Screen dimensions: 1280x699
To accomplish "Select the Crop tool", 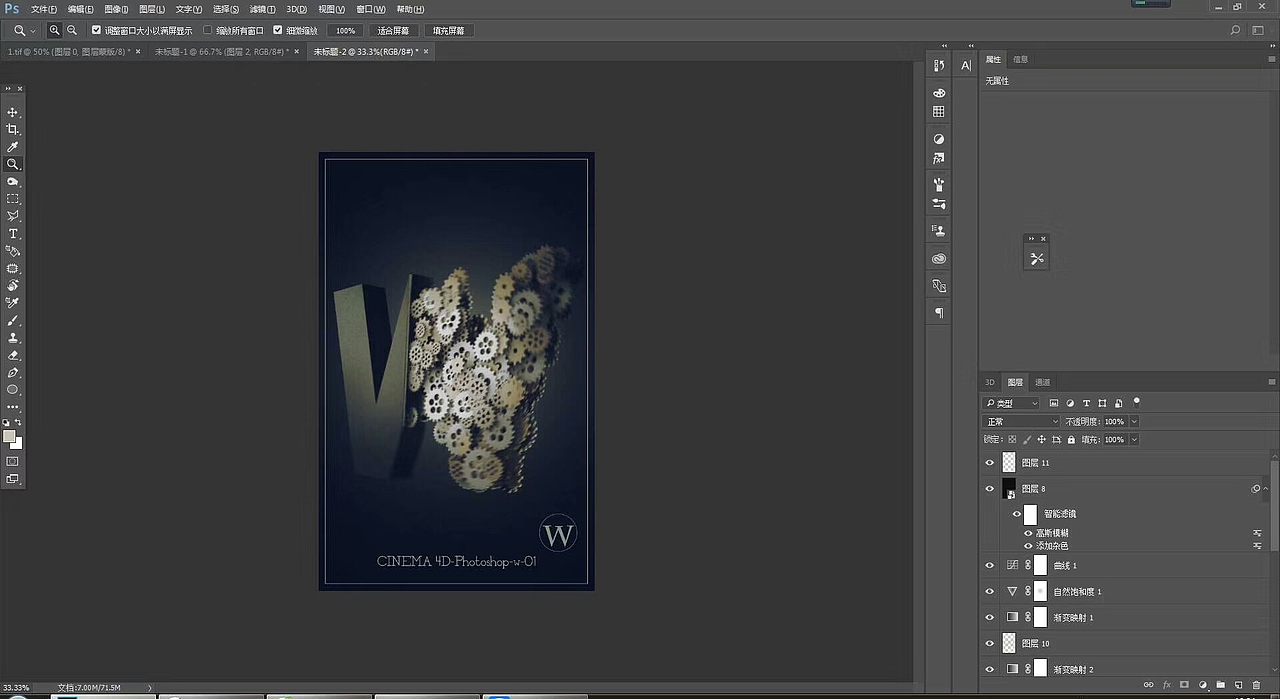I will tap(13, 131).
